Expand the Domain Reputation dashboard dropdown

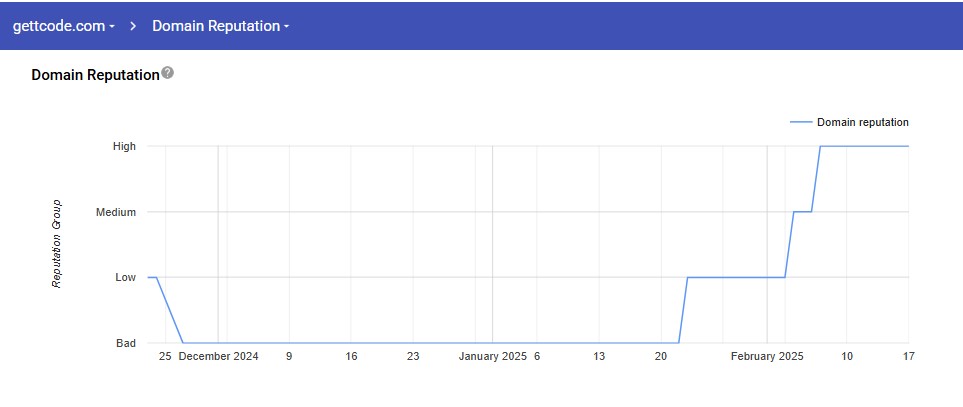(x=220, y=26)
